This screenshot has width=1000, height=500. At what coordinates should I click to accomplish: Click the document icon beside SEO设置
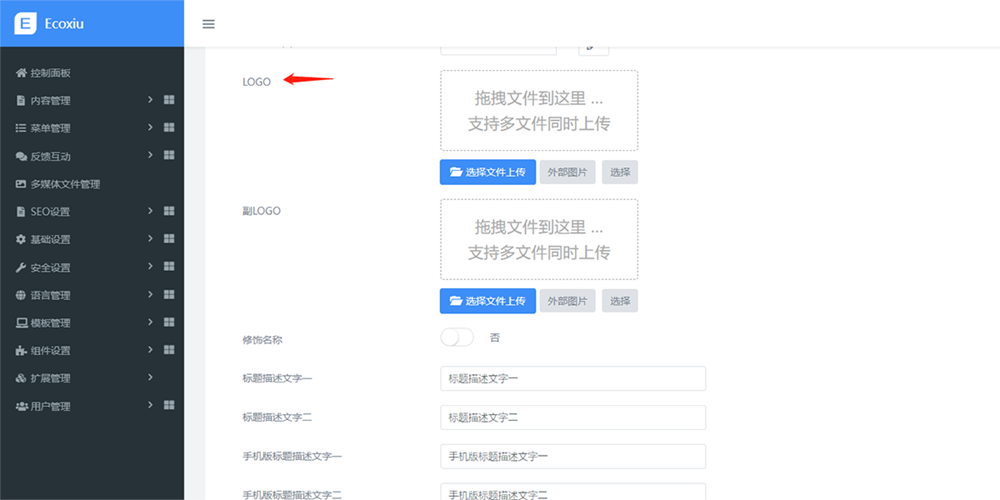click(x=21, y=211)
